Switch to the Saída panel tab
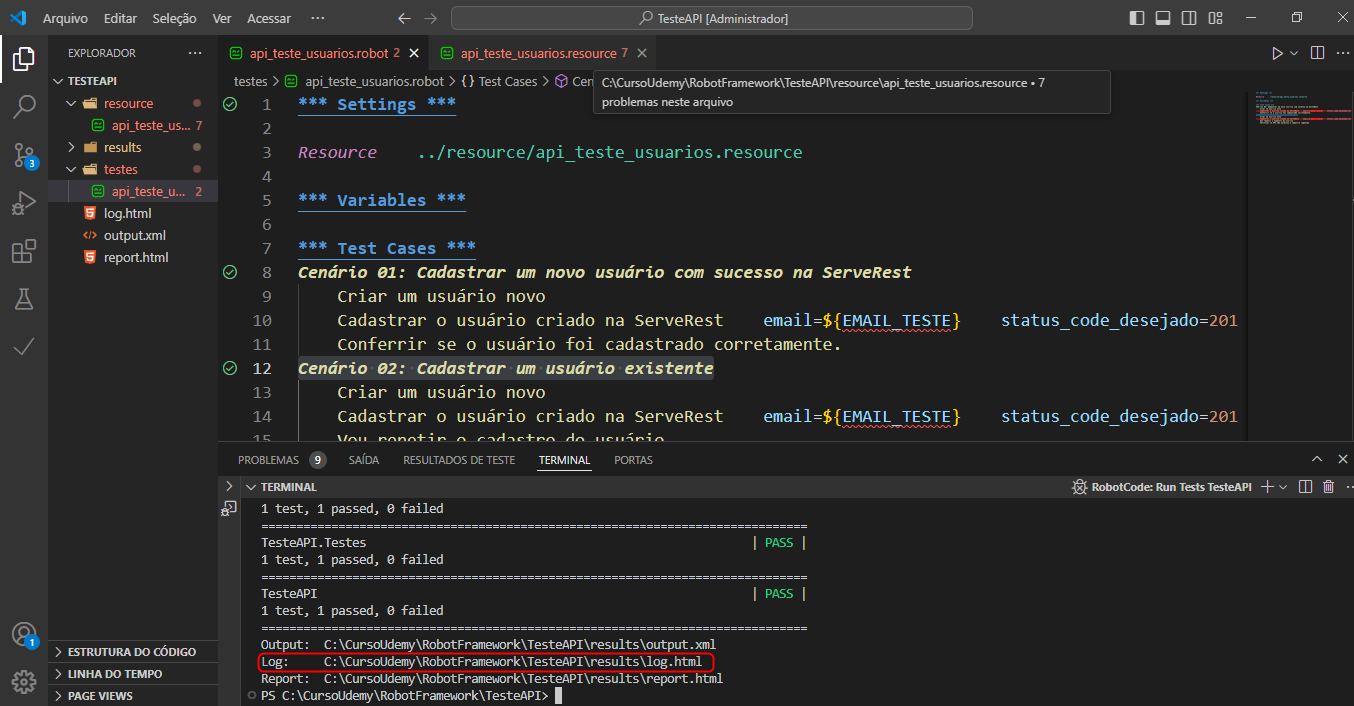 tap(364, 460)
